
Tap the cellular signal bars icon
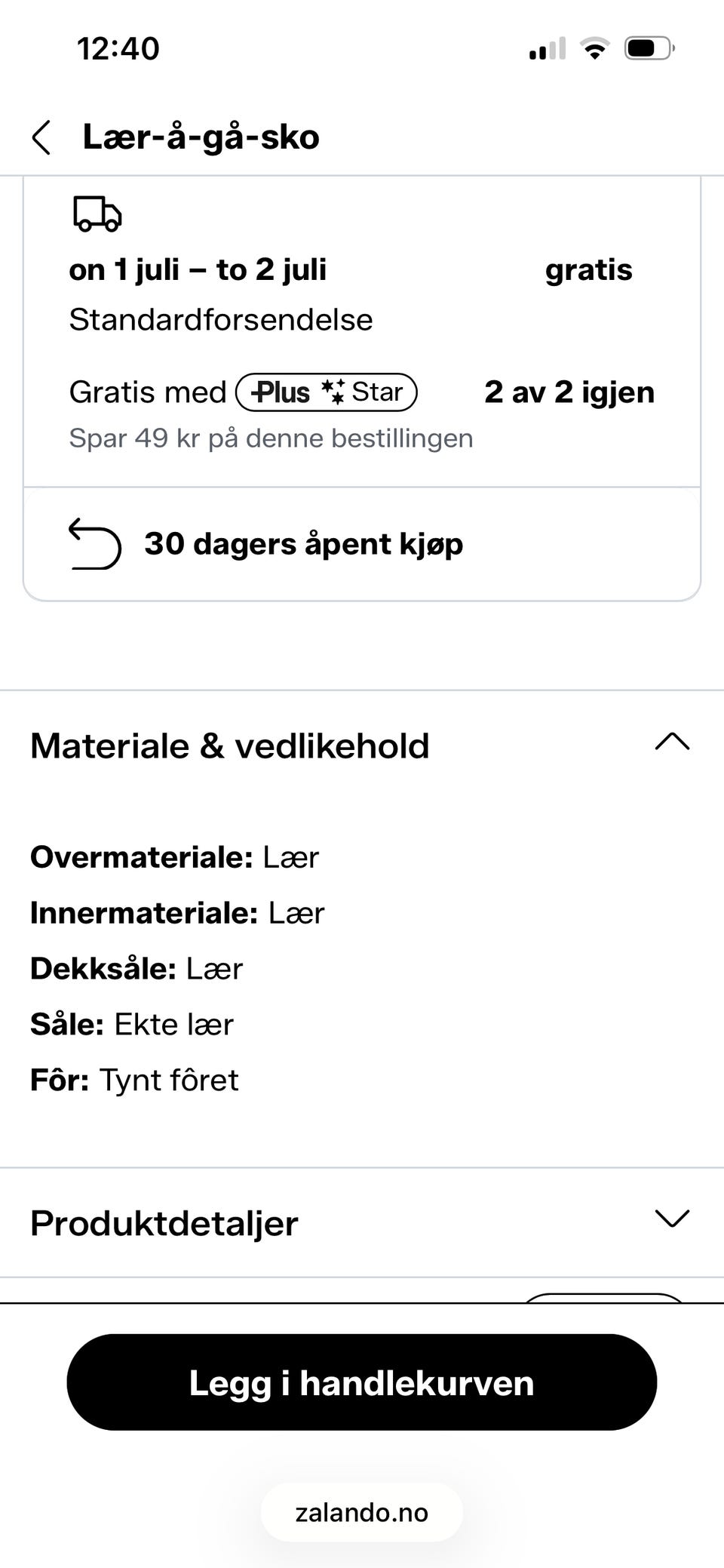point(548,49)
